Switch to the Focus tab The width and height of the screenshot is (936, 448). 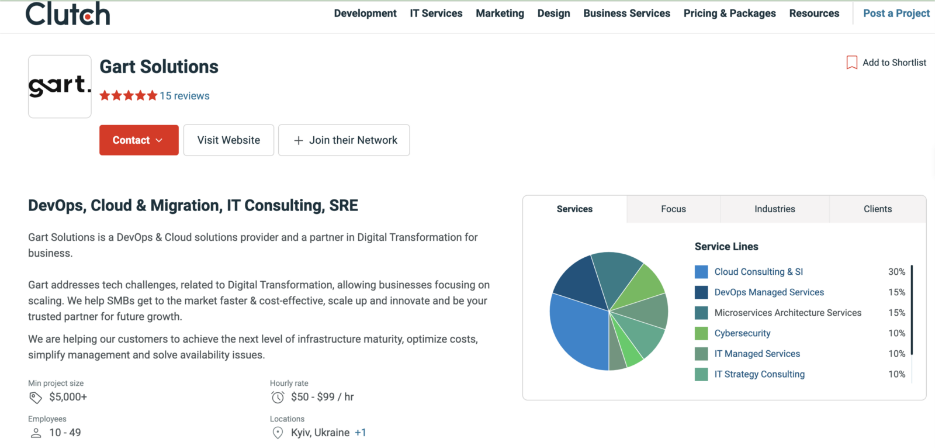tap(673, 209)
